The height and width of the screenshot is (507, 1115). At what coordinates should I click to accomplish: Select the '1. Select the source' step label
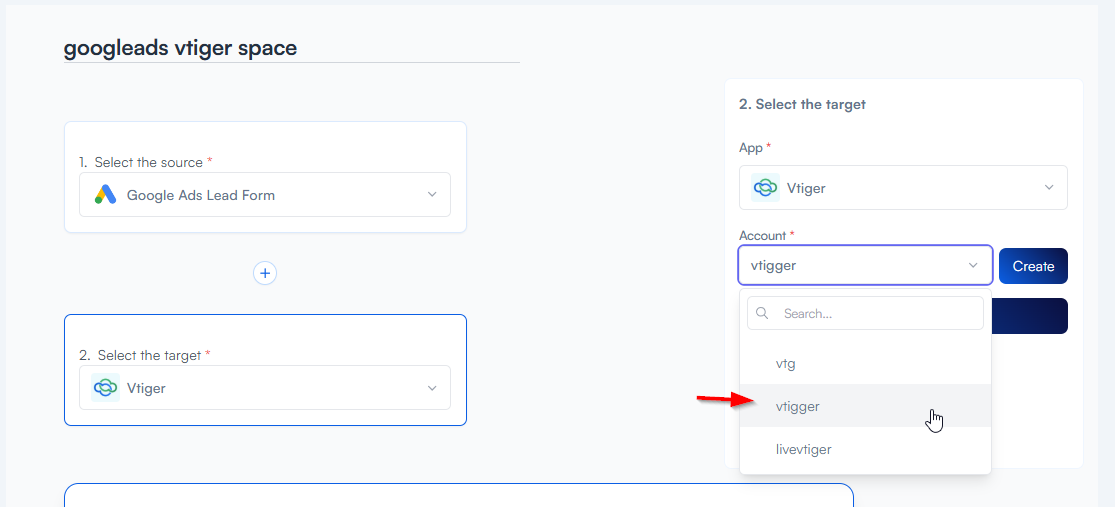[x=146, y=162]
